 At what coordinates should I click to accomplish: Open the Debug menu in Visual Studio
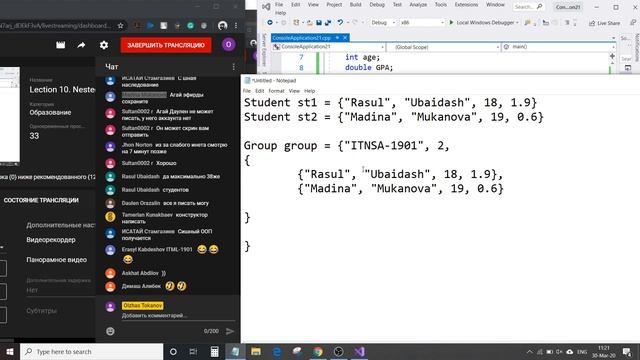tap(377, 4)
